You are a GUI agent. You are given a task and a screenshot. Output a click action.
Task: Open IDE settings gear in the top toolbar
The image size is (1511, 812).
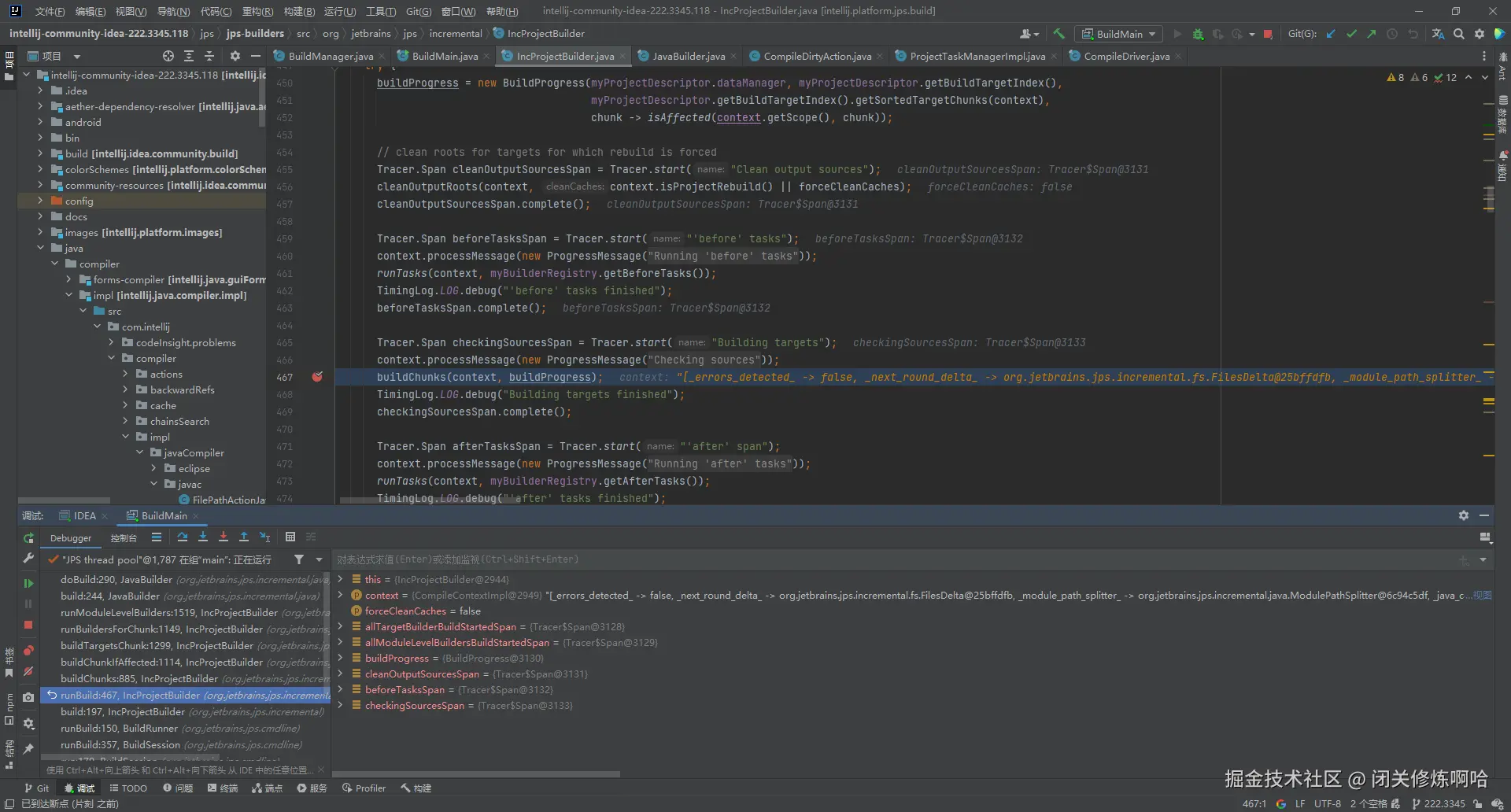[x=1480, y=34]
